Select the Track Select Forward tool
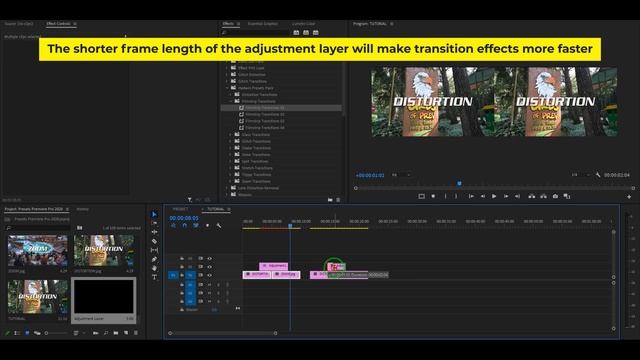The image size is (640, 360). pos(154,223)
